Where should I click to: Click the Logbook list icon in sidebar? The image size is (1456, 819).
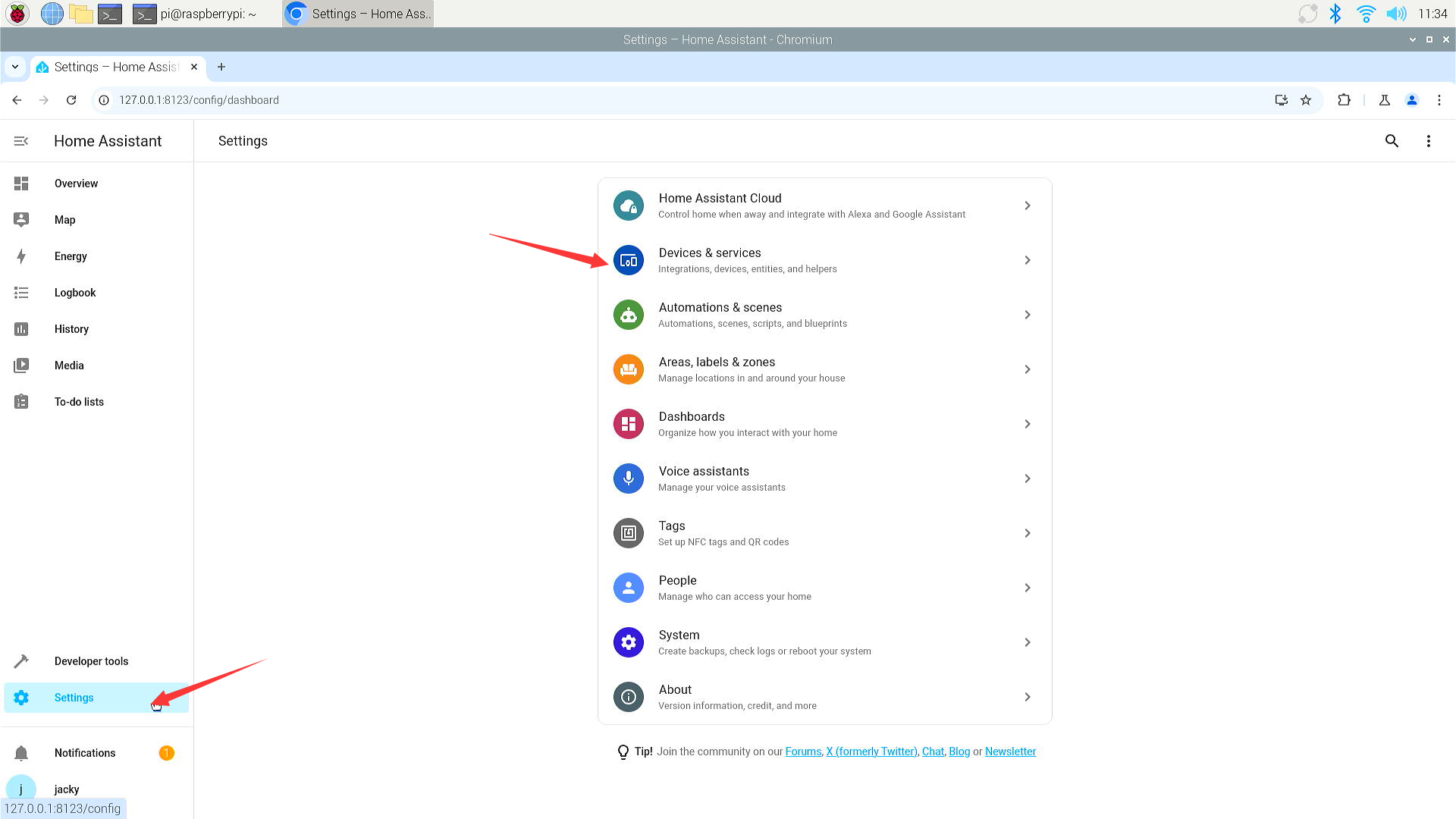pyautogui.click(x=21, y=293)
